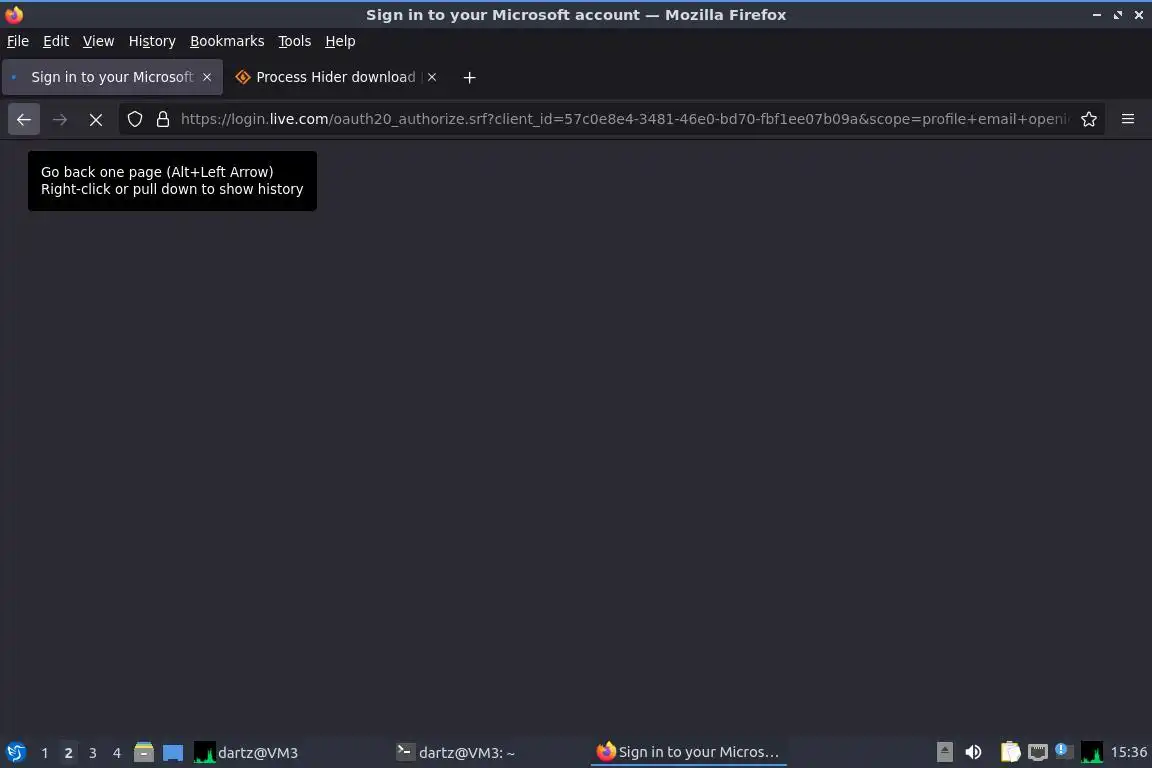1152x768 pixels.
Task: Click the CPU monitor graph tray icon
Action: coord(1092,752)
